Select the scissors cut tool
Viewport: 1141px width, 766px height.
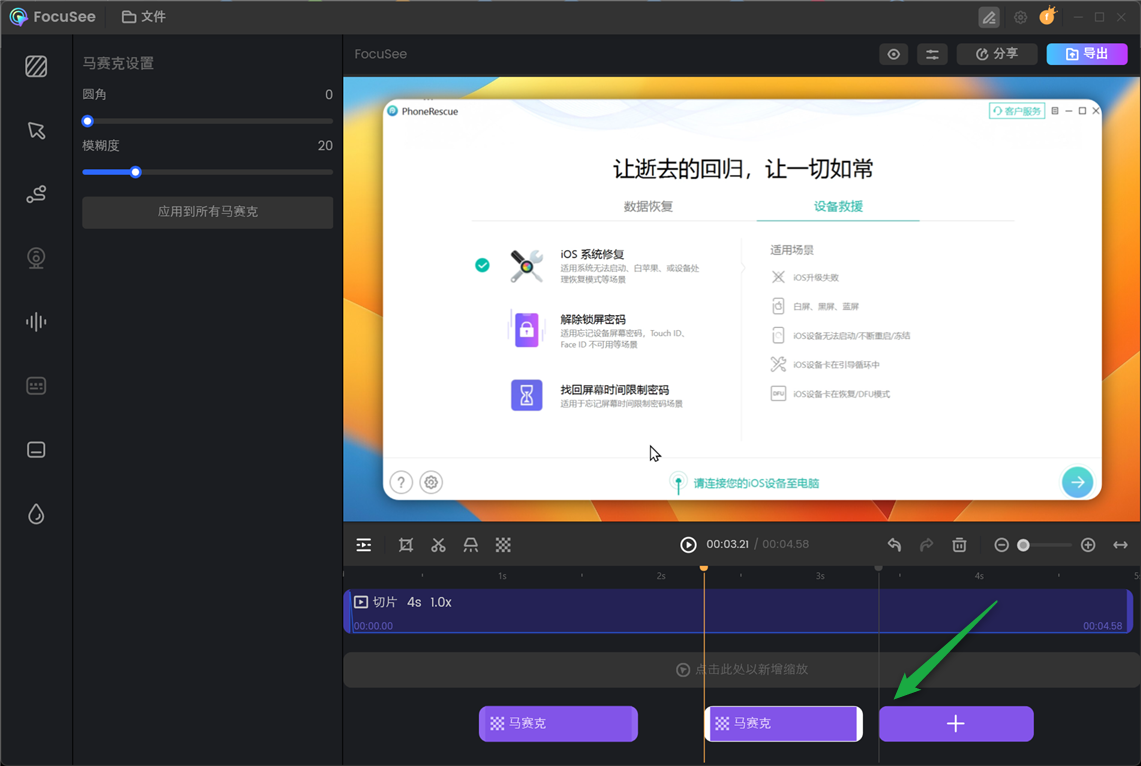click(x=438, y=545)
